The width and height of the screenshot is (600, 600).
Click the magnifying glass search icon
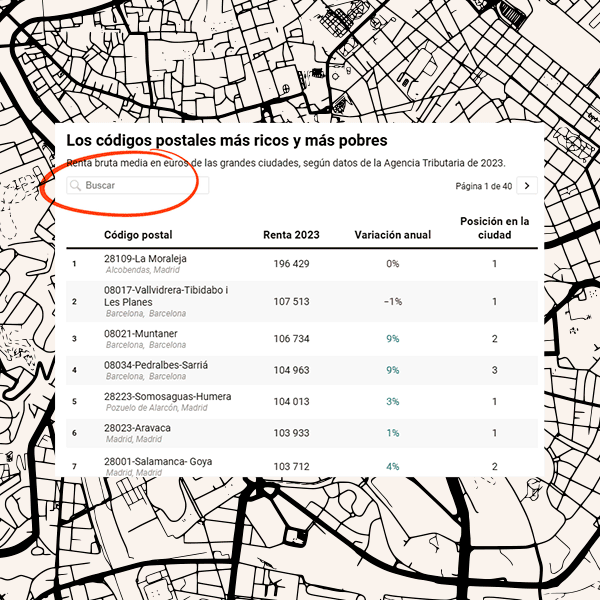click(75, 186)
